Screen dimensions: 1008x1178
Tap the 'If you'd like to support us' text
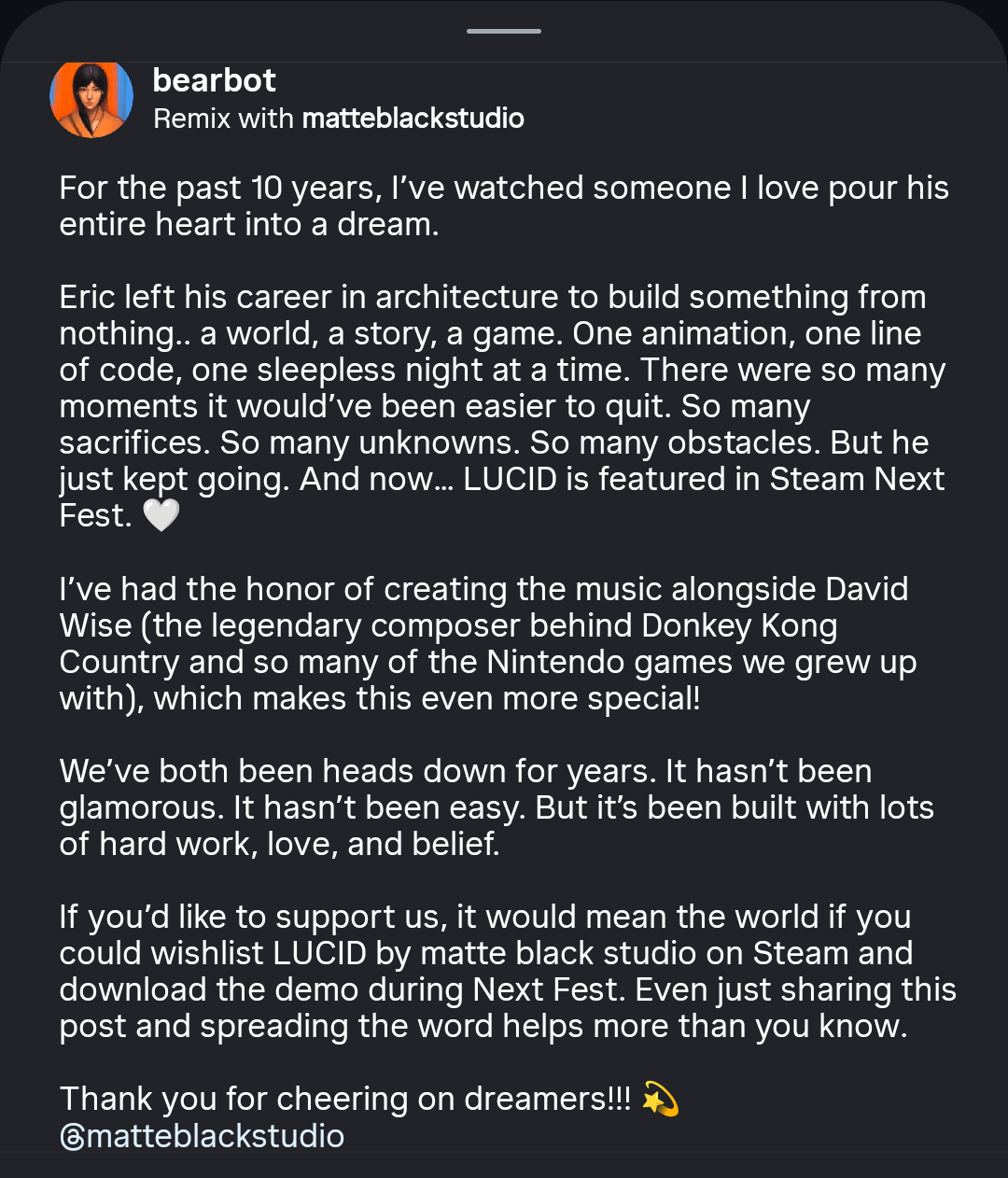coord(252,917)
